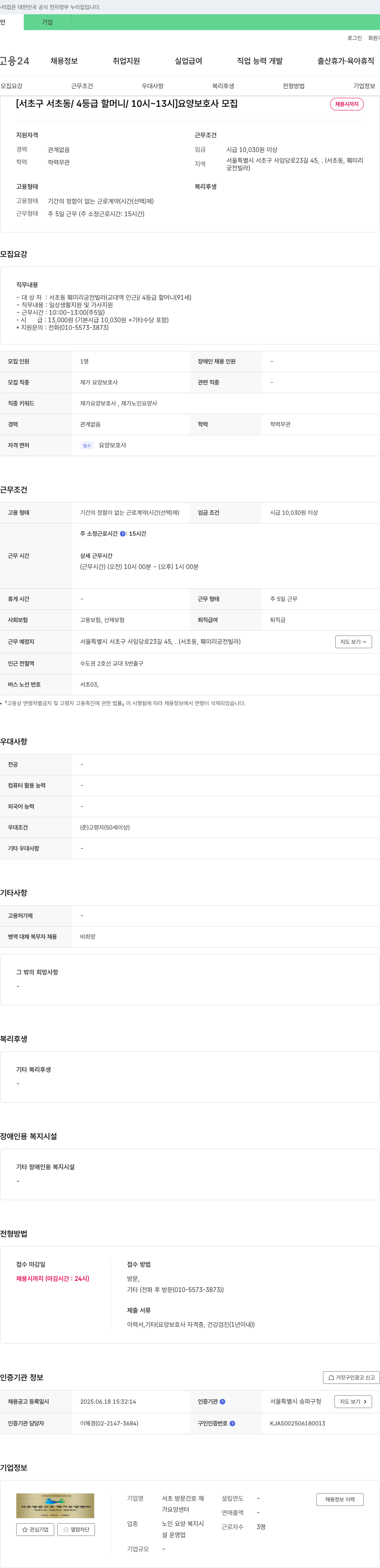The height and width of the screenshot is (1568, 380).
Task: Jump to the 전형방법 section tab
Action: [x=294, y=86]
